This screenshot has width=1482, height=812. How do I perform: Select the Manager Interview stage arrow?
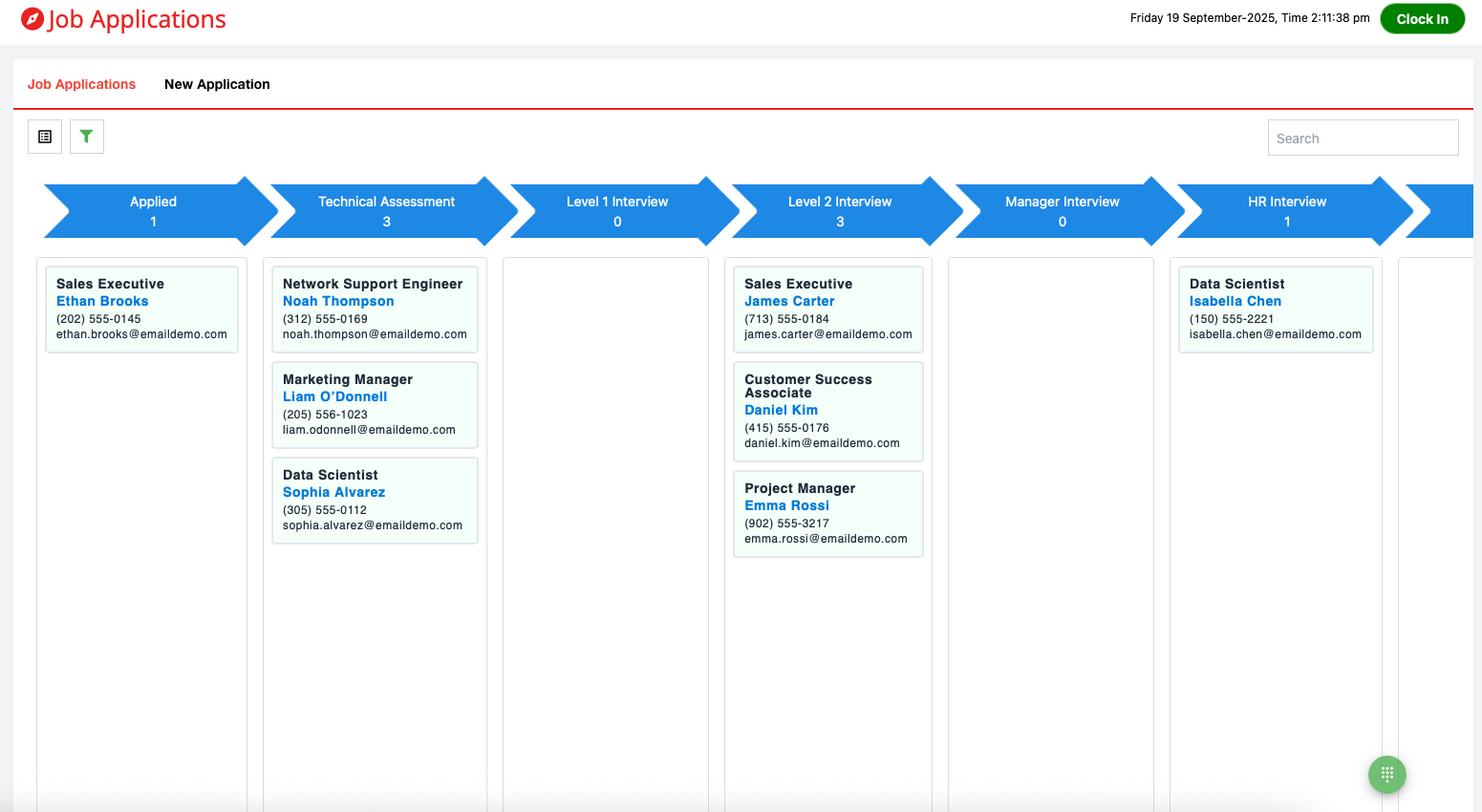coord(1062,211)
